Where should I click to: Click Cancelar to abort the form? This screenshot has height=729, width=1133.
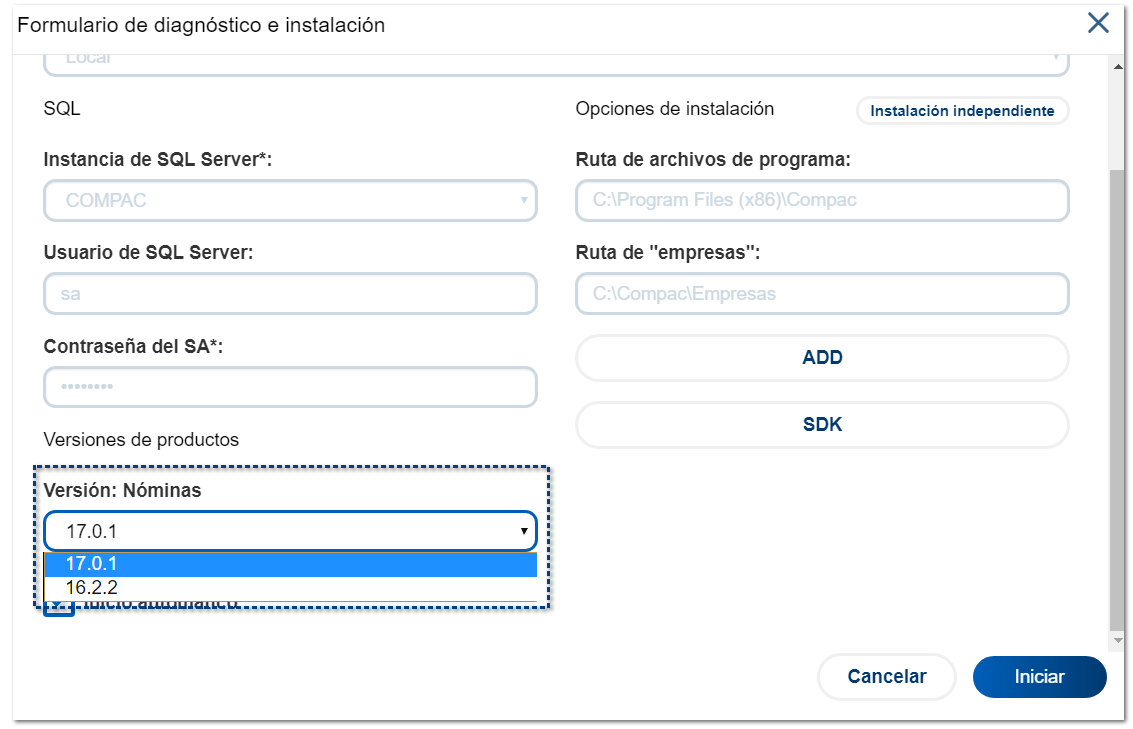point(886,677)
